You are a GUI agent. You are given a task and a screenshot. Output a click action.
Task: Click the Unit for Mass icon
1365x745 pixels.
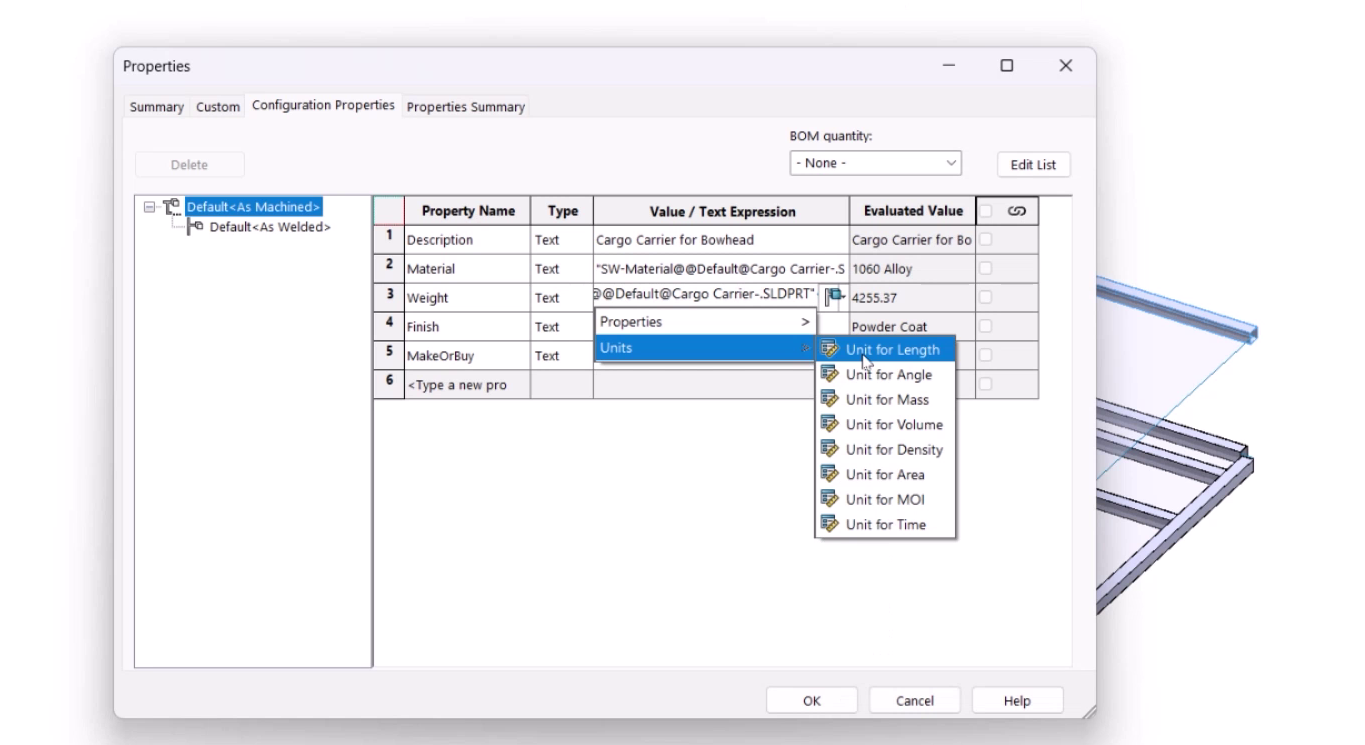829,399
